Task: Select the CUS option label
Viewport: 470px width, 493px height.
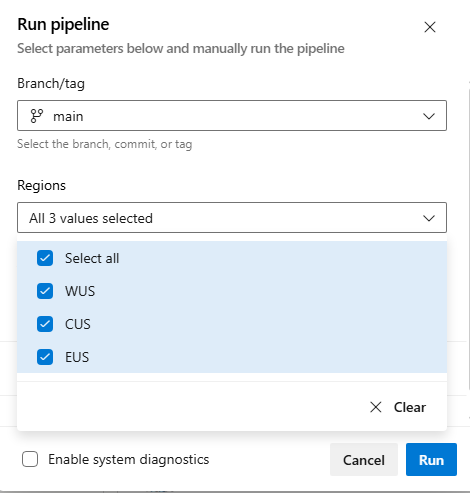Action: tap(78, 324)
